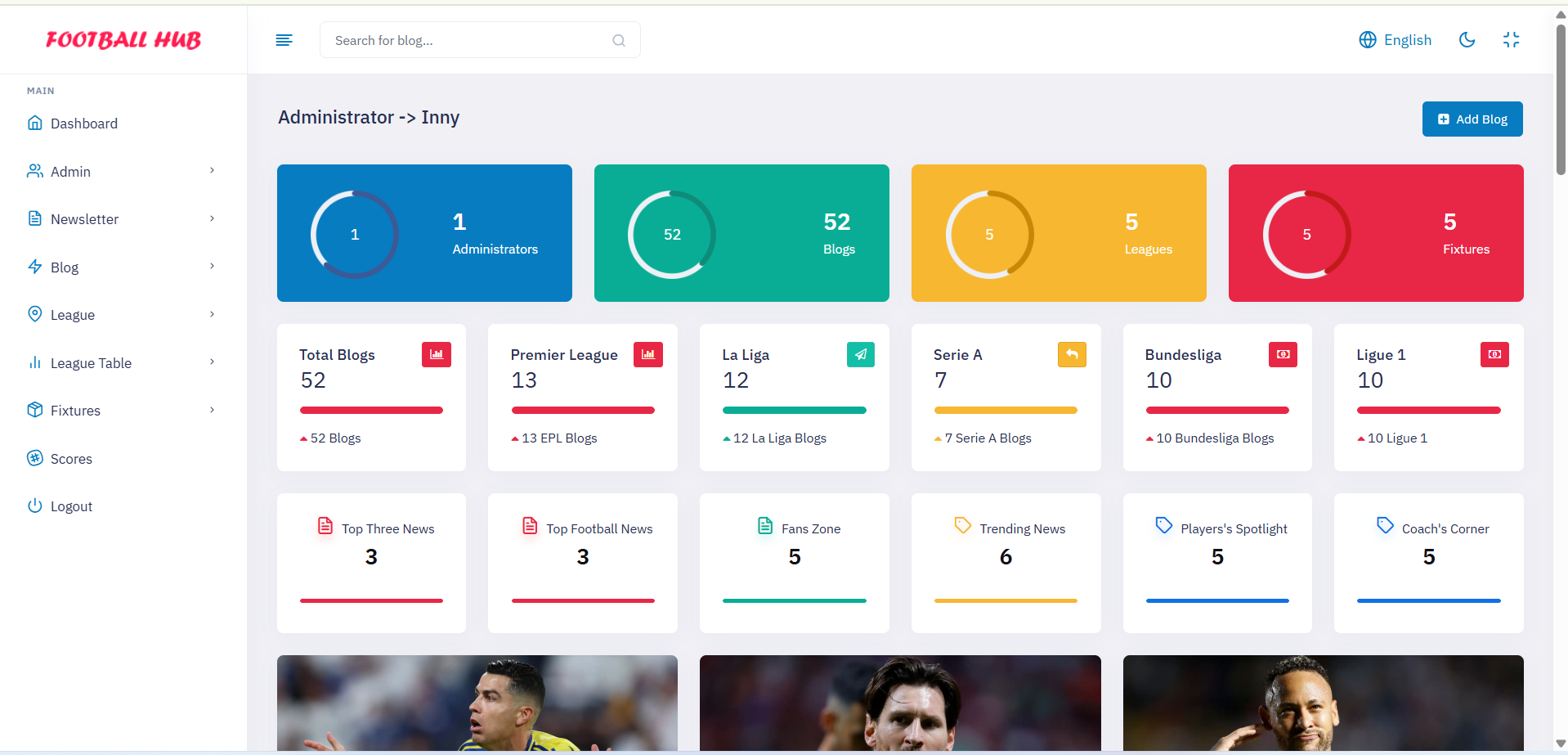Viewport: 1568px width, 755px height.
Task: Click the document icon beside Fans Zone
Action: point(764,526)
